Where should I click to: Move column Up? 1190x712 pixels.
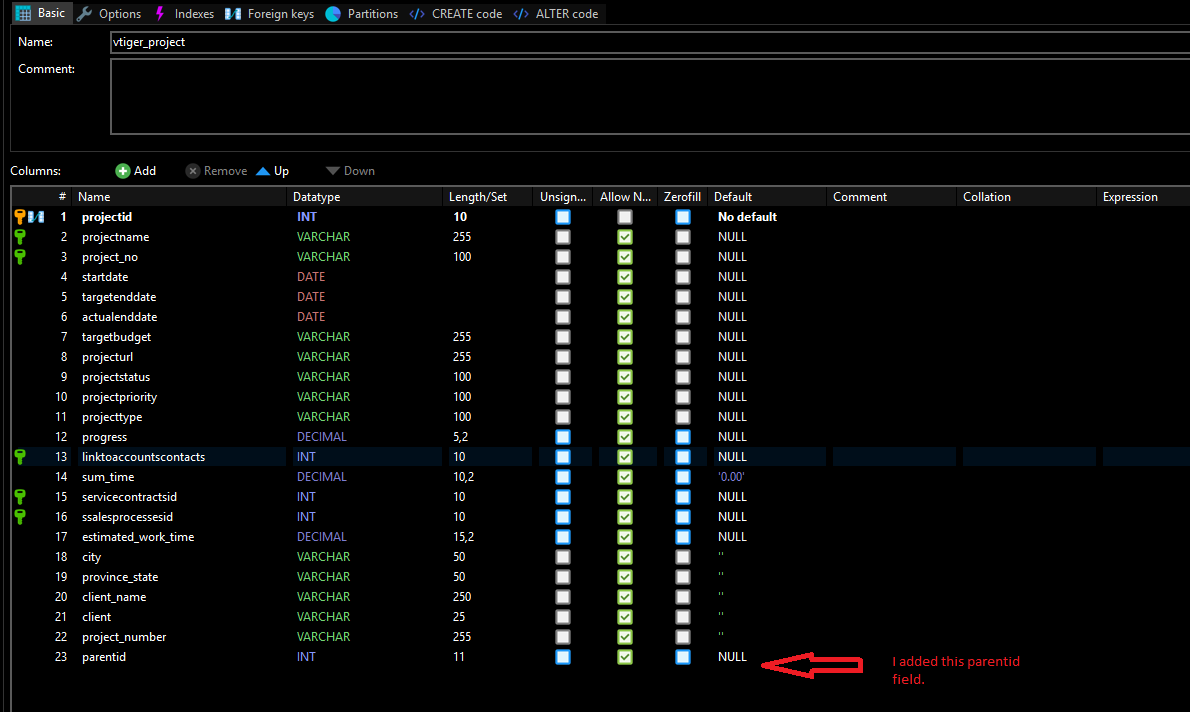272,171
